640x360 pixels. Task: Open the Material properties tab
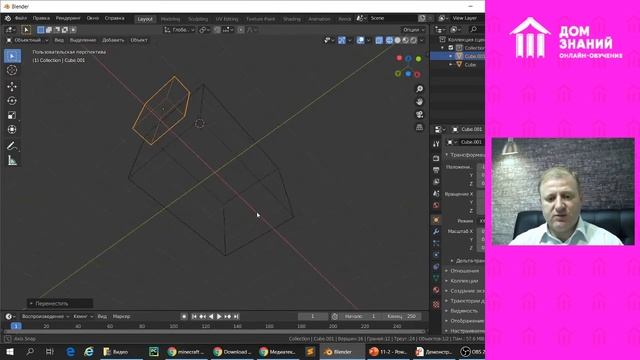pos(436,290)
